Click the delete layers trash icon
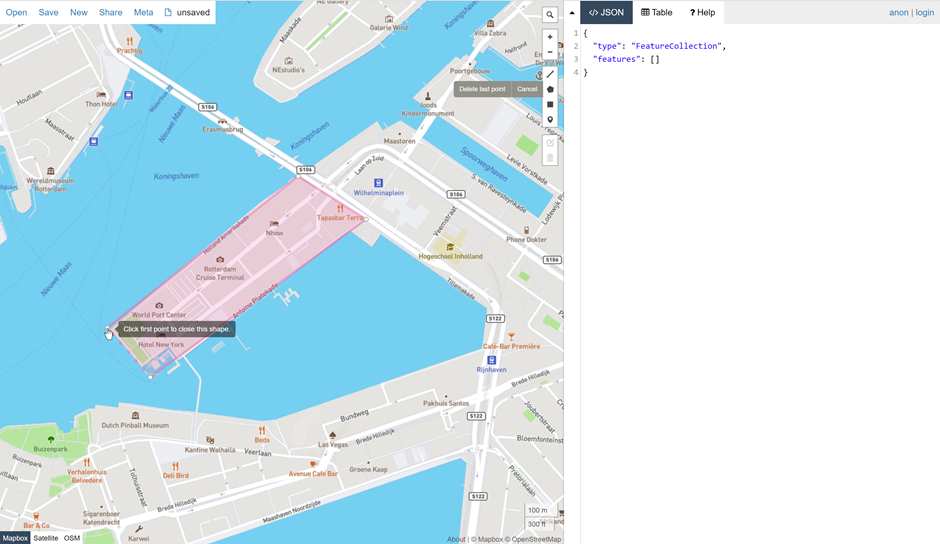Screen dimensions: 940x544 point(550,158)
